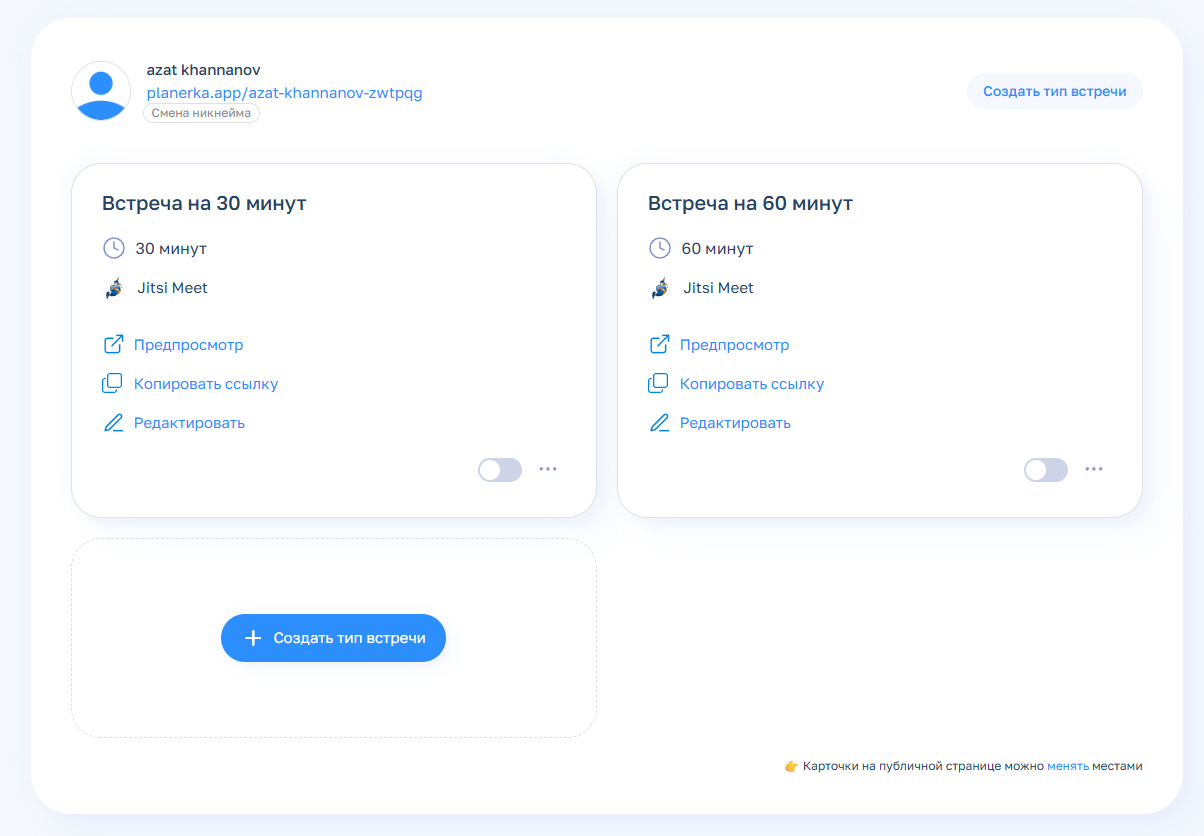Click "Смена никнейма" badge
The image size is (1204, 836).
tap(201, 113)
